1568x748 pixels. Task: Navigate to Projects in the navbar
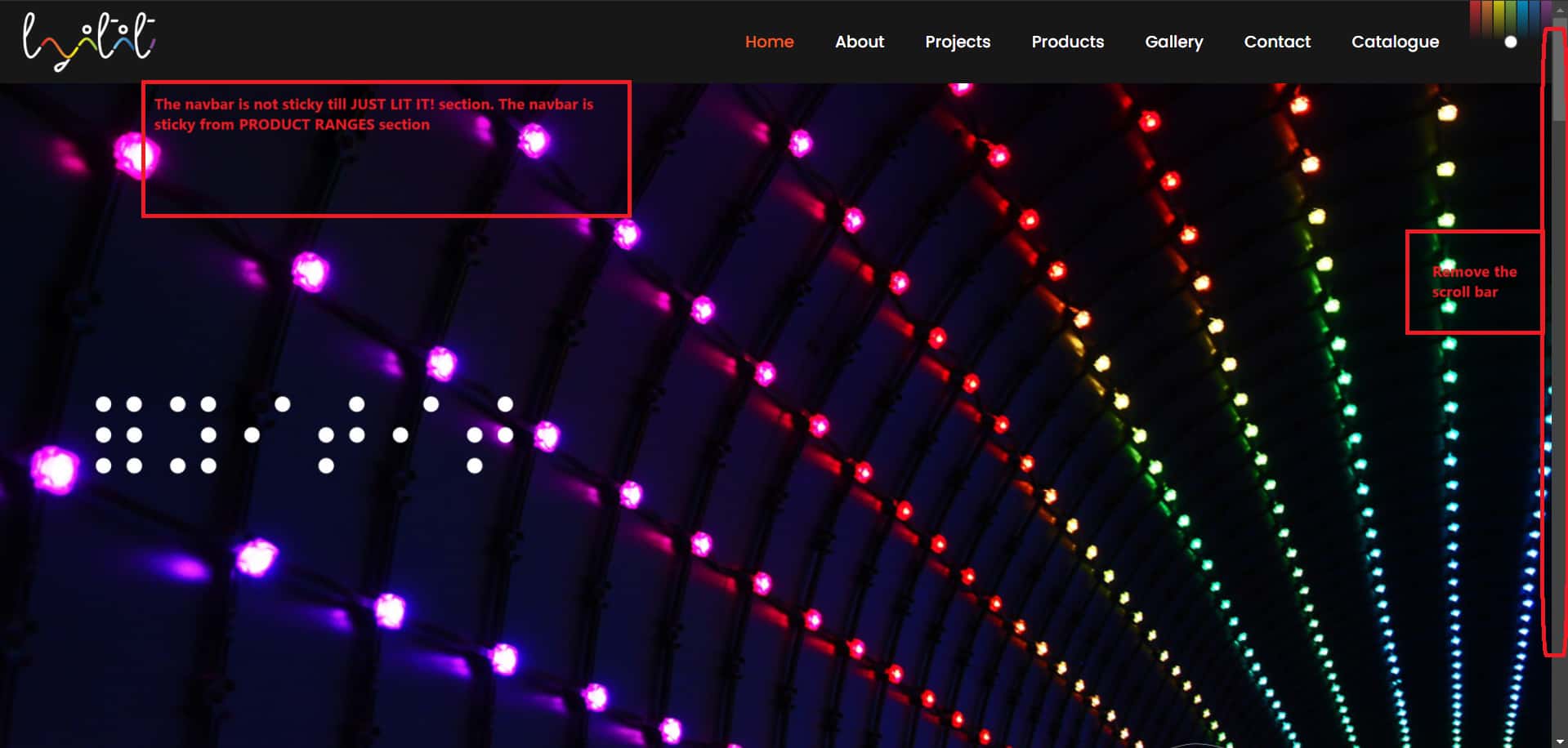[957, 42]
